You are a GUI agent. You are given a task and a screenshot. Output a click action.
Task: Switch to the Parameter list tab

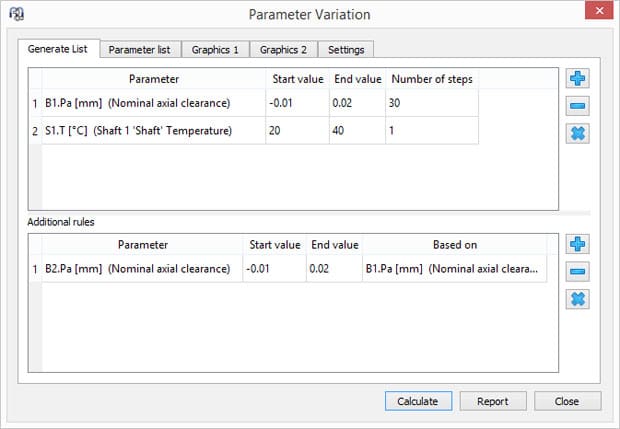point(139,50)
